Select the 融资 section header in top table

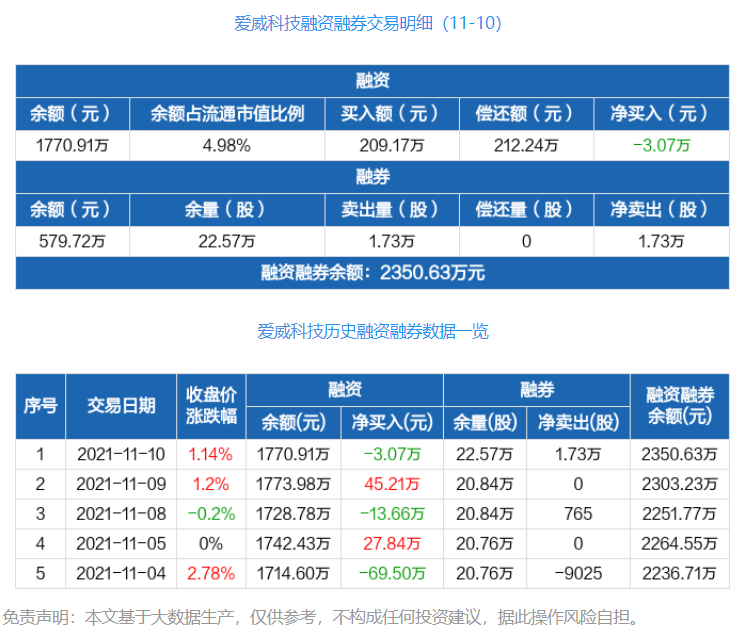pos(372,81)
